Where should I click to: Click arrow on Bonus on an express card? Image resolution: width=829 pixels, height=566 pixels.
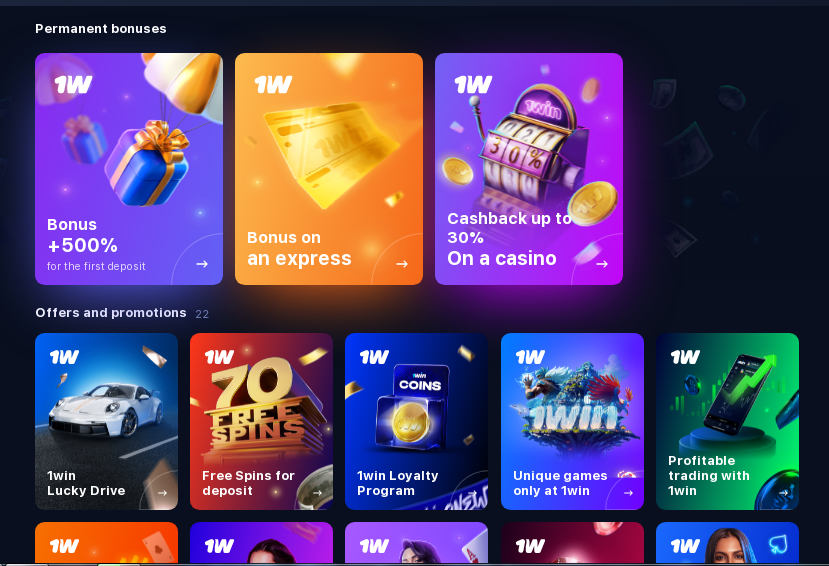pos(402,264)
